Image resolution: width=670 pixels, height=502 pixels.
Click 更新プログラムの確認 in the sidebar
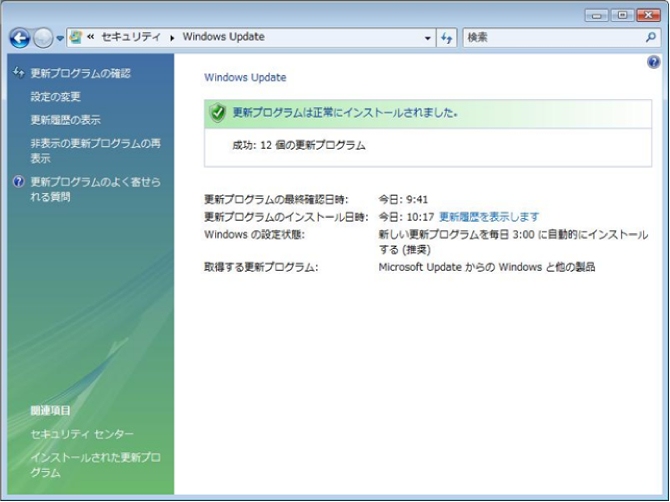click(80, 73)
